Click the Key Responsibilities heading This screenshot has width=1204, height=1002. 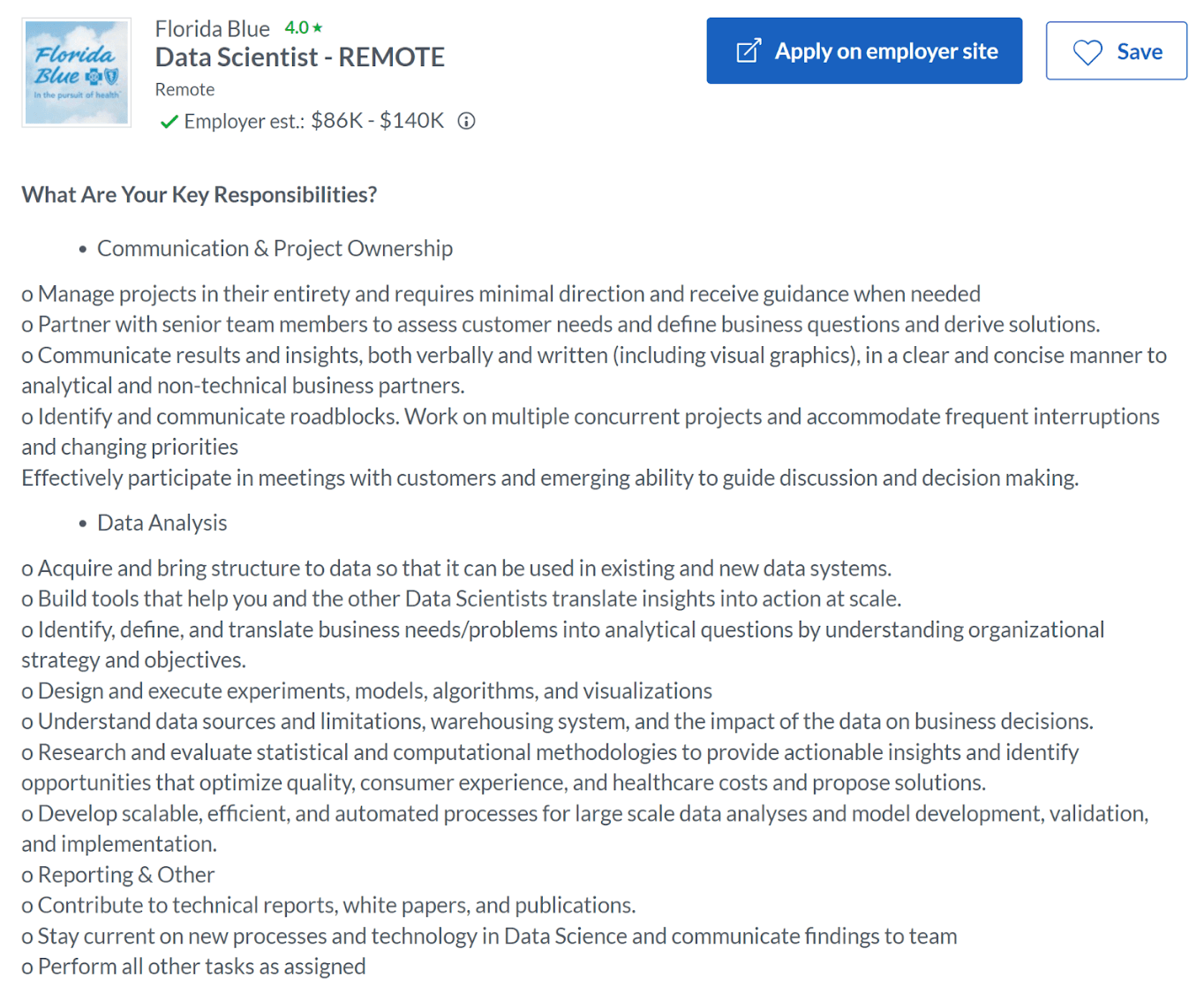pos(199,194)
